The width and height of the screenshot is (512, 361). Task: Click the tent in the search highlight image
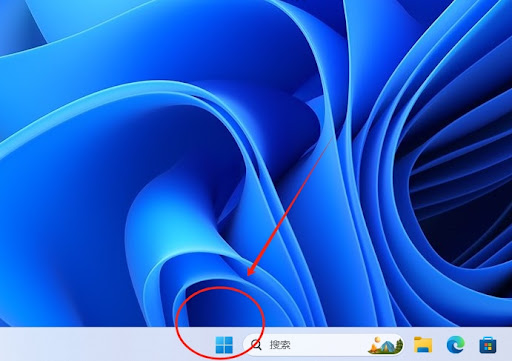(387, 347)
